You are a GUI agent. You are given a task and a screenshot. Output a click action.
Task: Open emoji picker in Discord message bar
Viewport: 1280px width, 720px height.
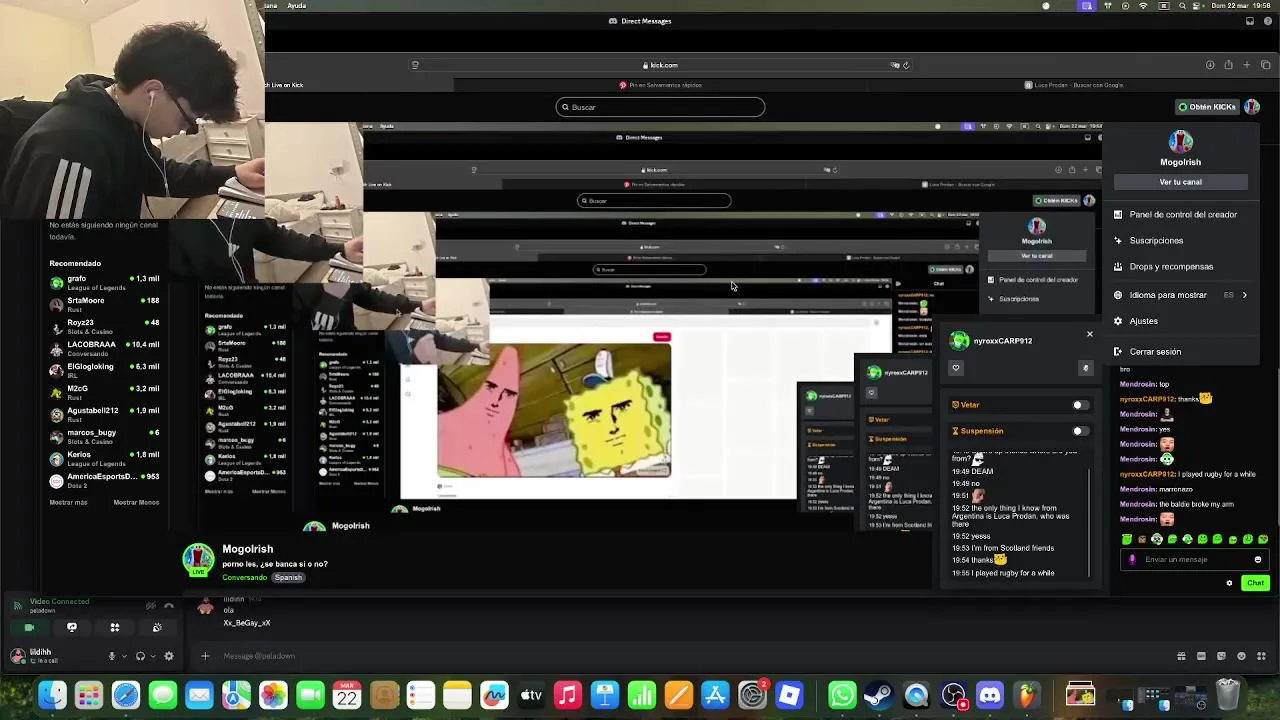click(x=1241, y=656)
